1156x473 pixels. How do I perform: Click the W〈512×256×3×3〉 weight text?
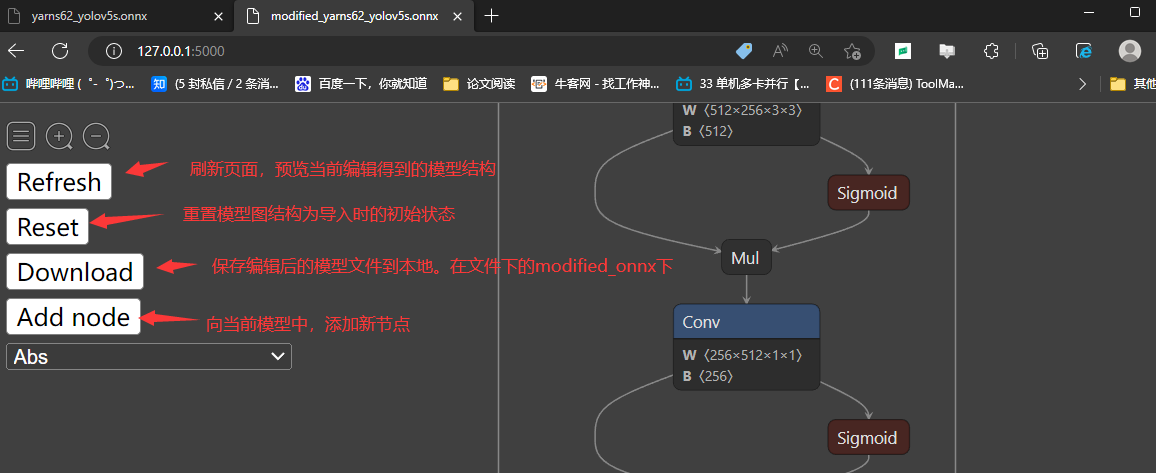[742, 111]
